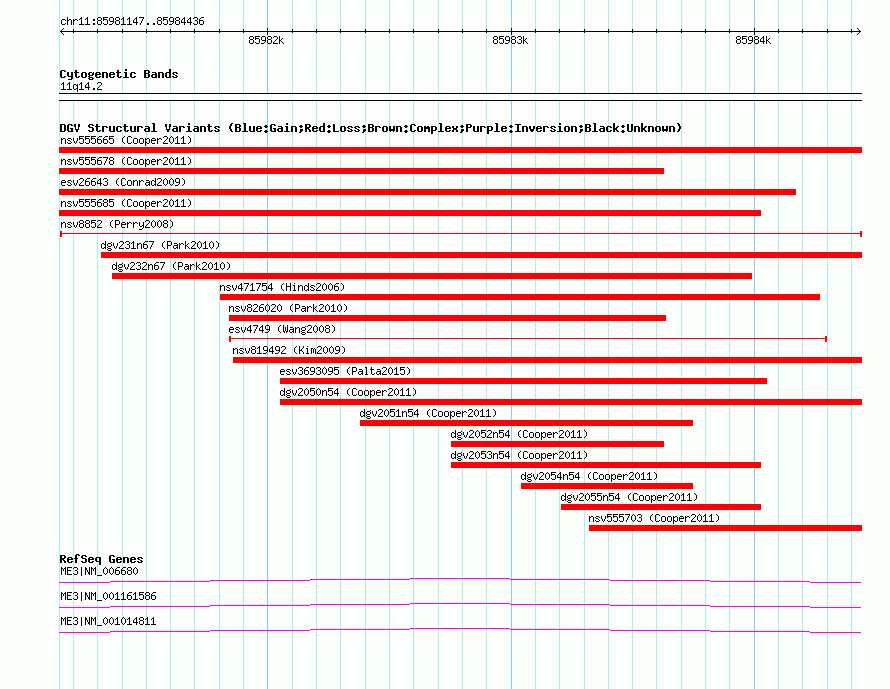Click the red bar under dgv2051n54
The height and width of the screenshot is (689, 890).
click(526, 423)
